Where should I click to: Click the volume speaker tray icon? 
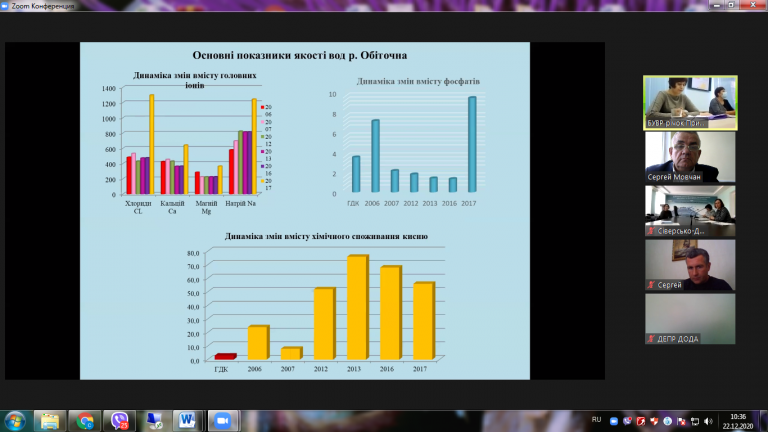point(708,421)
